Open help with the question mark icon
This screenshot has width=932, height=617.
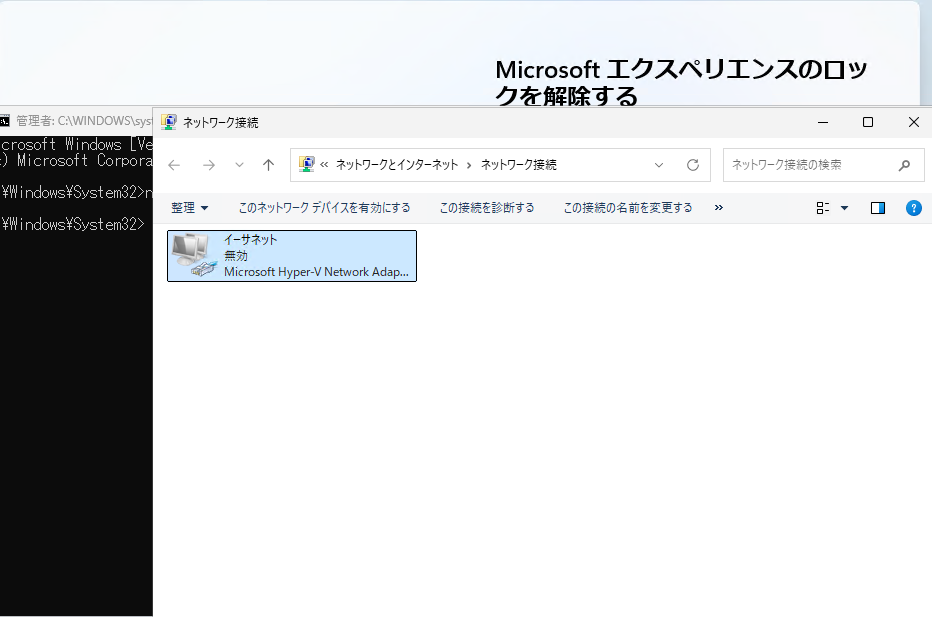[x=913, y=208]
